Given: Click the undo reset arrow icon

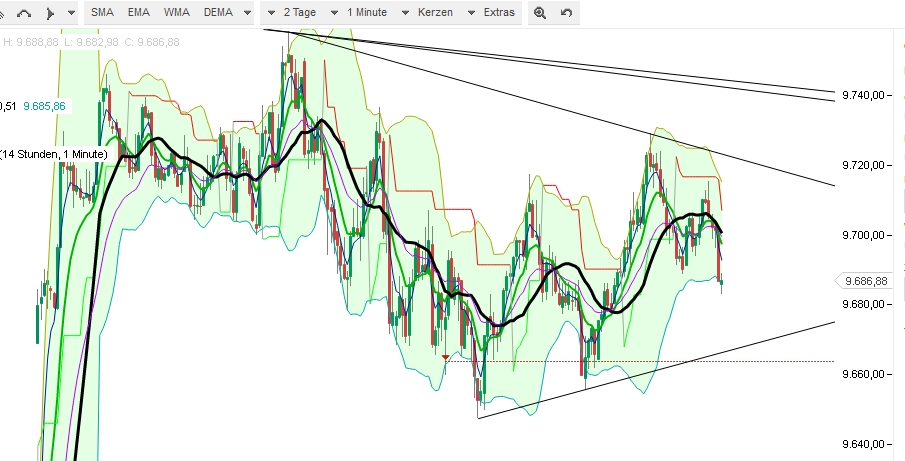Looking at the screenshot, I should click(x=566, y=13).
